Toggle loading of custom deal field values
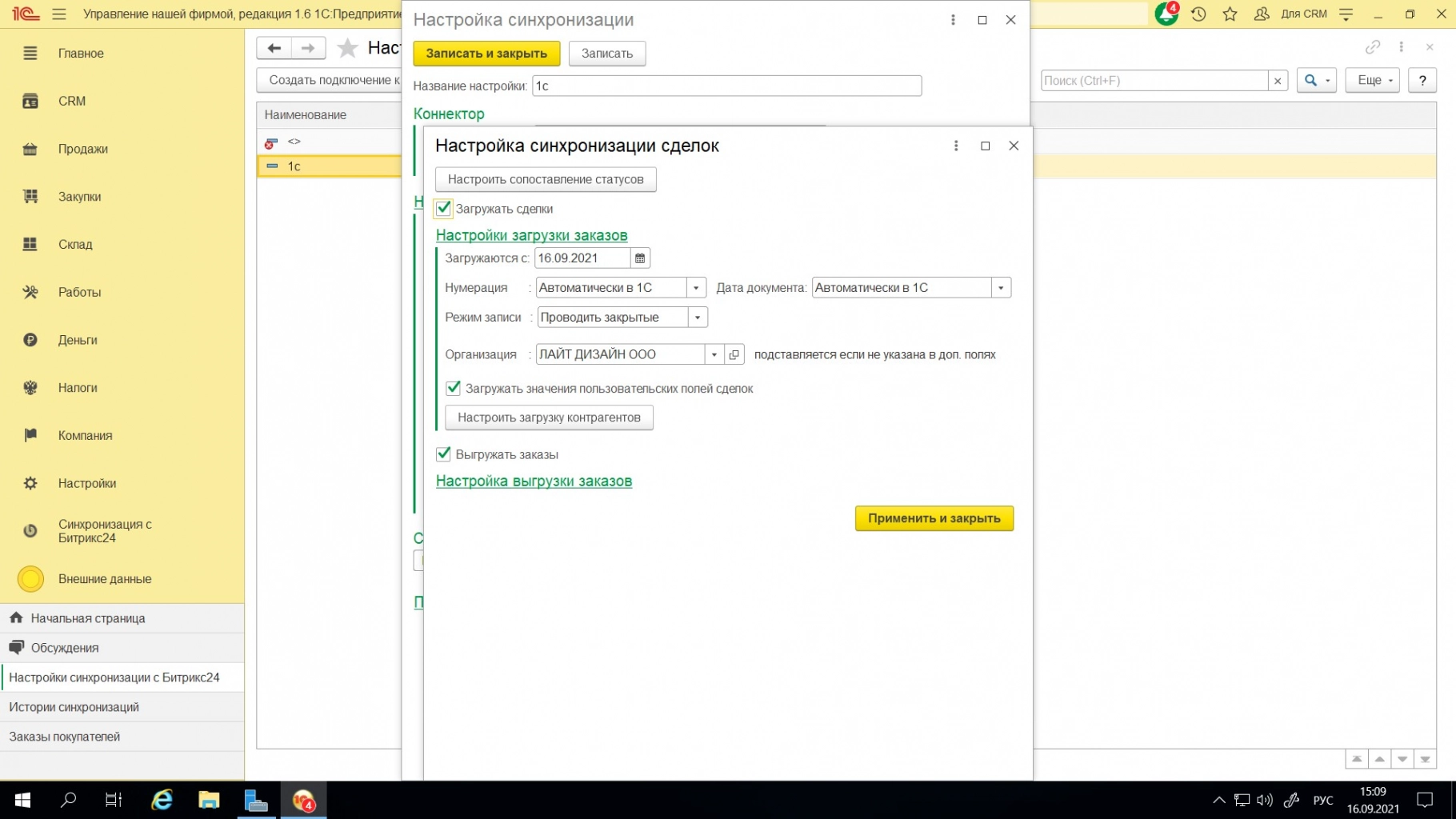1456x819 pixels. pos(454,389)
